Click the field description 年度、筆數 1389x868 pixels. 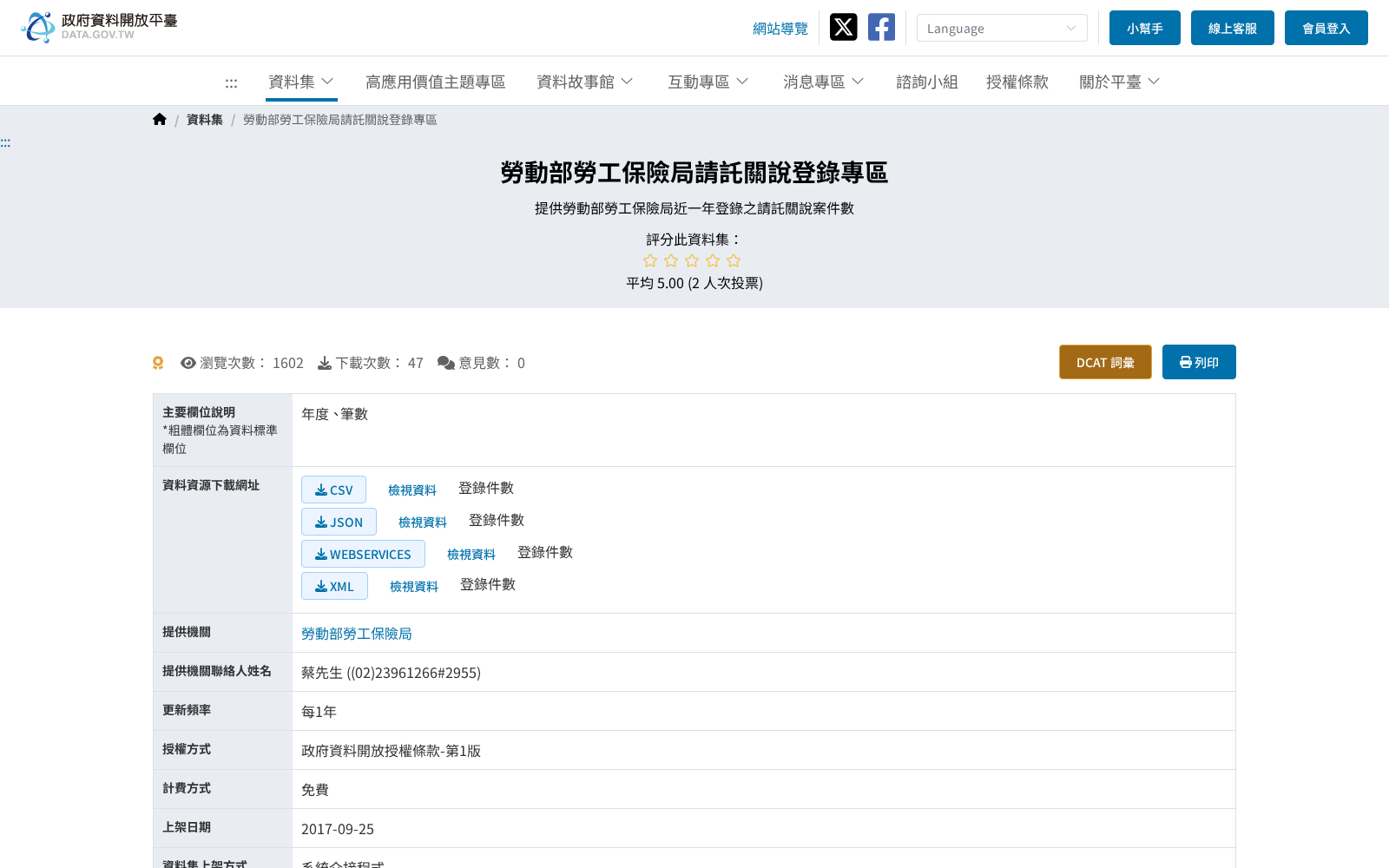click(x=334, y=414)
